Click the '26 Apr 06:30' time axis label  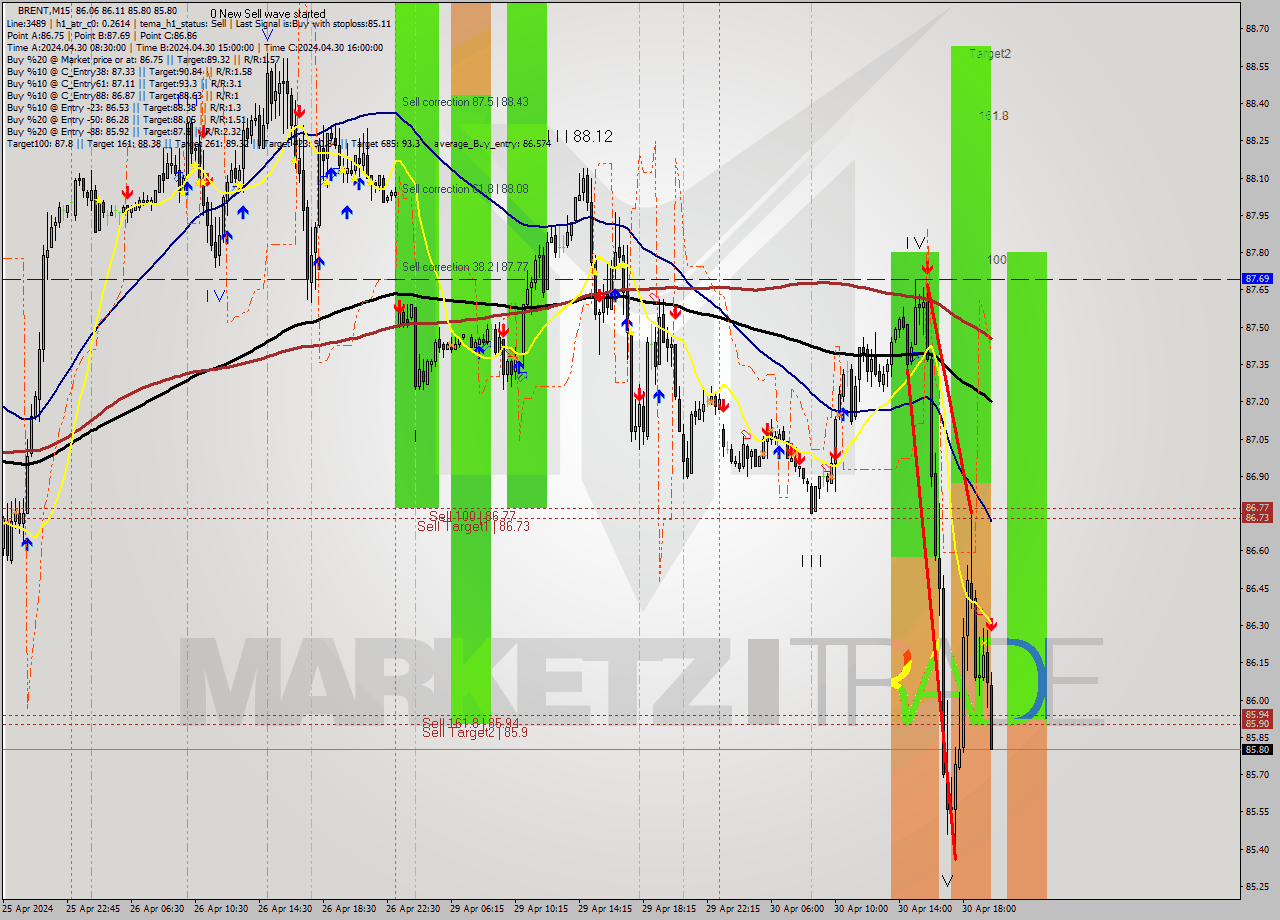(x=157, y=909)
